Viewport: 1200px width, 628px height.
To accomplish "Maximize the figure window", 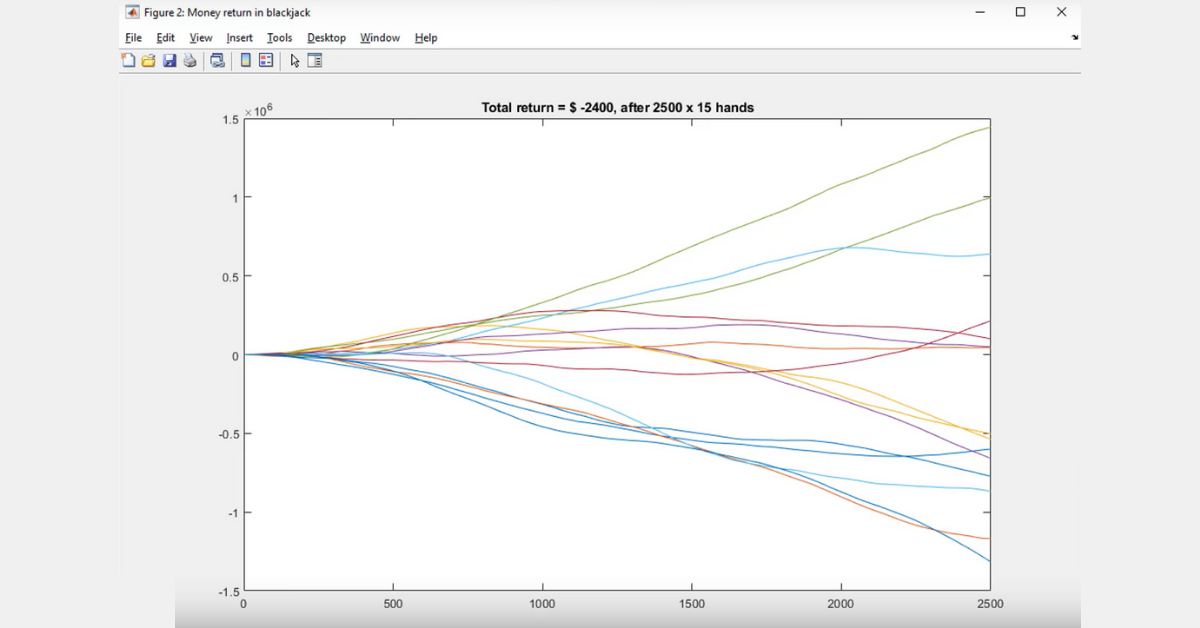I will [x=1020, y=12].
